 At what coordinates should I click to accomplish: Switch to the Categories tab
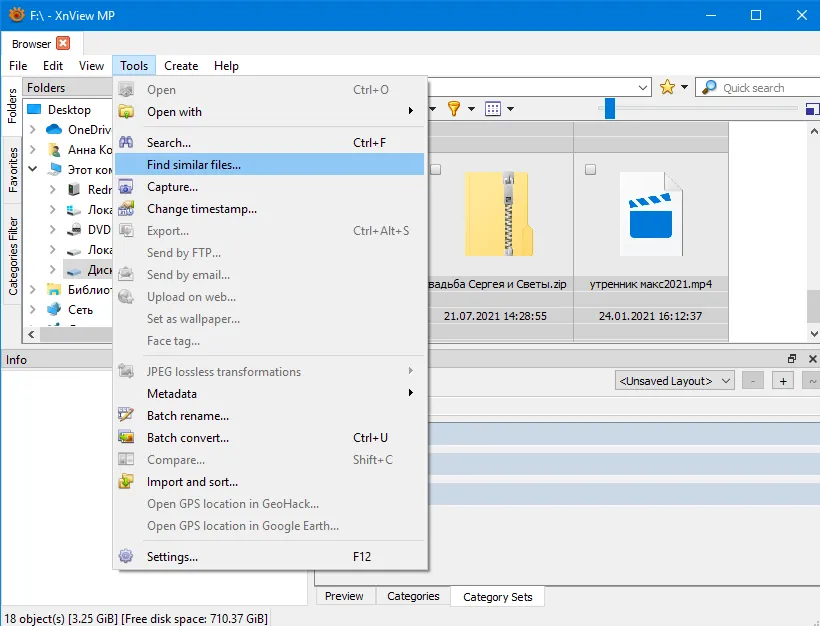click(x=413, y=596)
